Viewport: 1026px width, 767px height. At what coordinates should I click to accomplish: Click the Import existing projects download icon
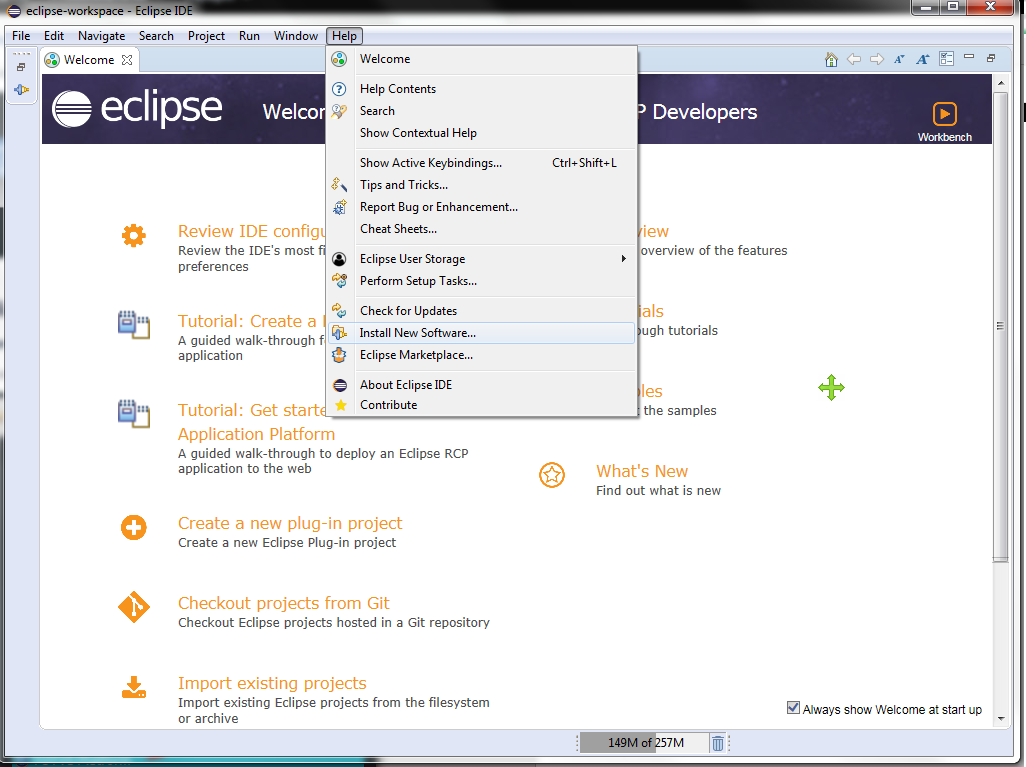click(x=133, y=688)
